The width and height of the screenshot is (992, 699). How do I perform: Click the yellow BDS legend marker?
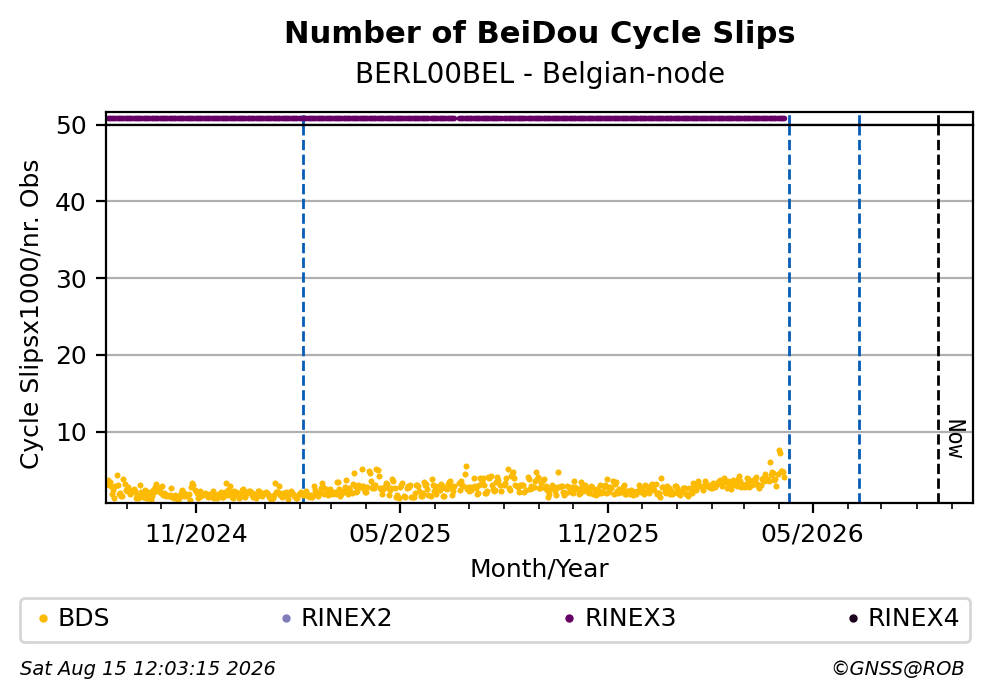click(x=43, y=619)
